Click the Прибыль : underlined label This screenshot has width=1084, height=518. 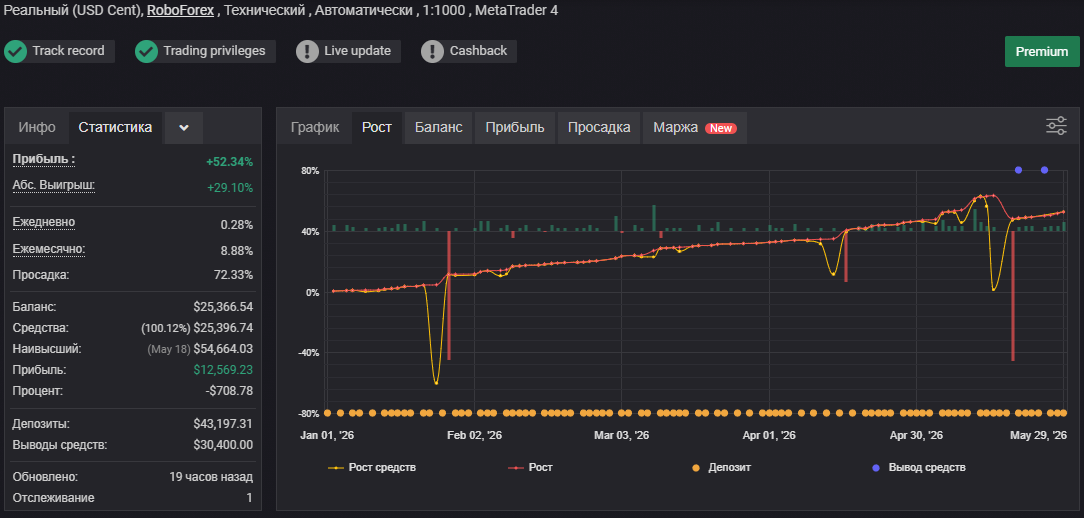[44, 159]
